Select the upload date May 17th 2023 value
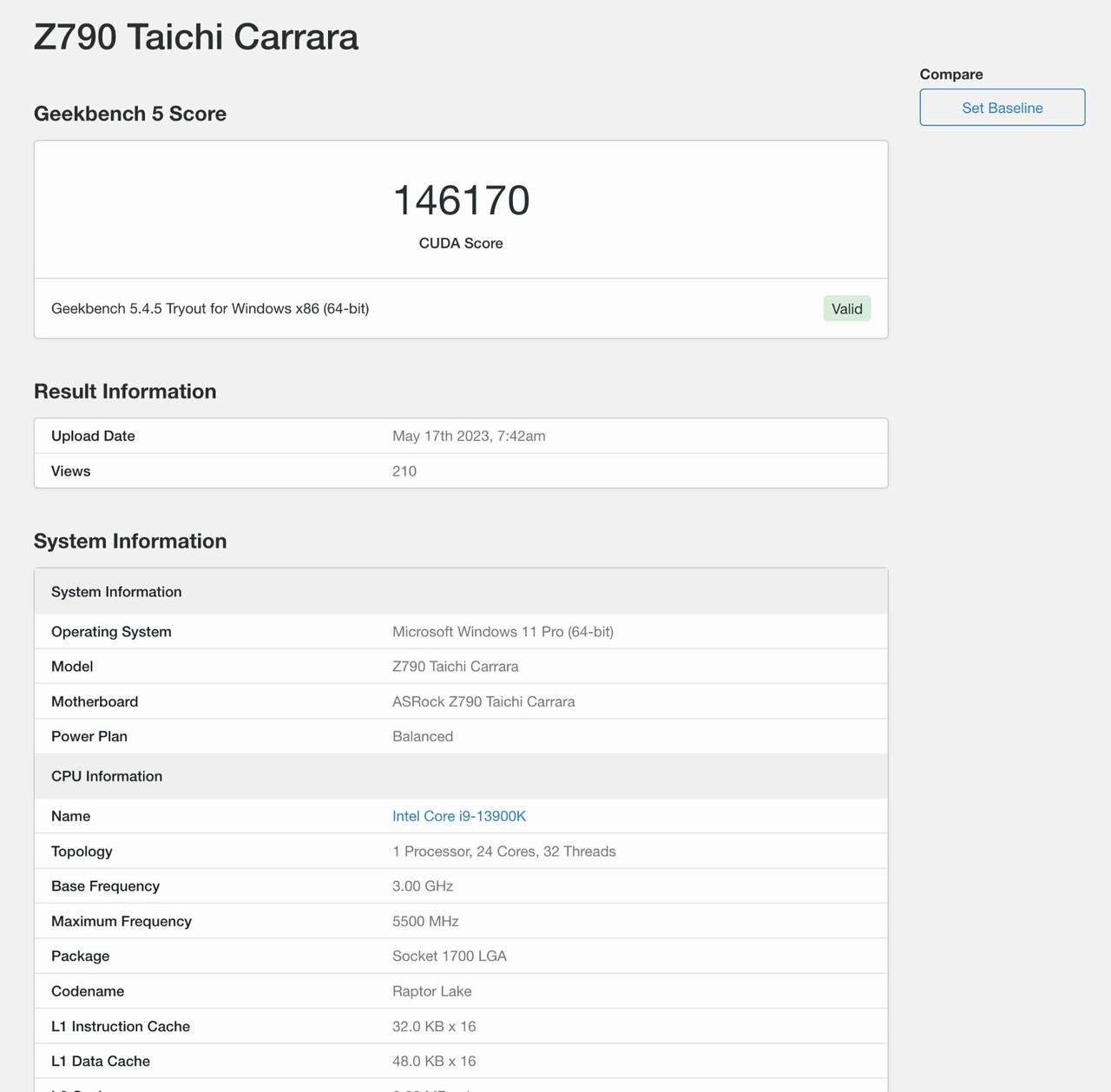The width and height of the screenshot is (1111, 1092). pyautogui.click(x=469, y=436)
